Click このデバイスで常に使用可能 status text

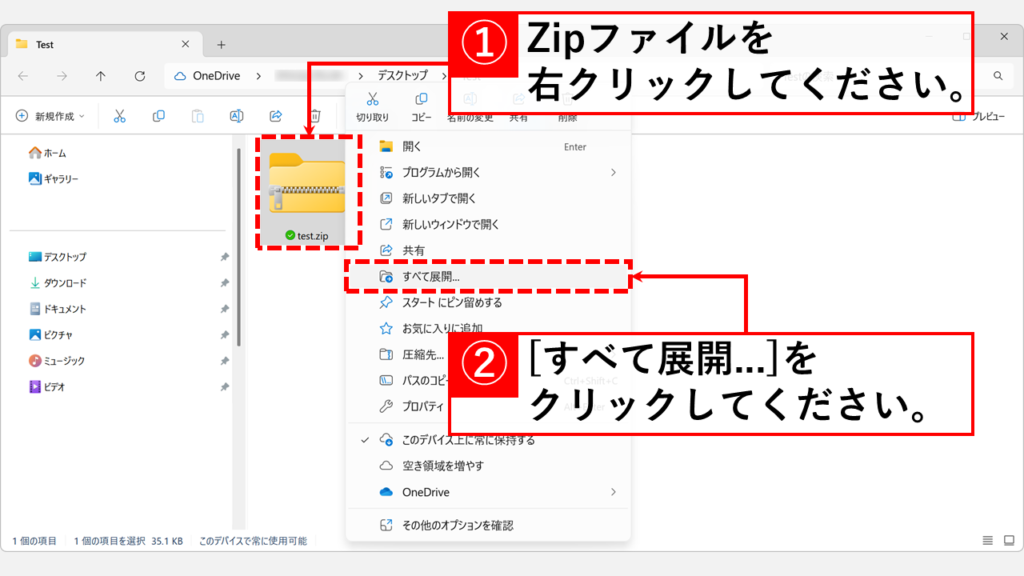(x=253, y=541)
